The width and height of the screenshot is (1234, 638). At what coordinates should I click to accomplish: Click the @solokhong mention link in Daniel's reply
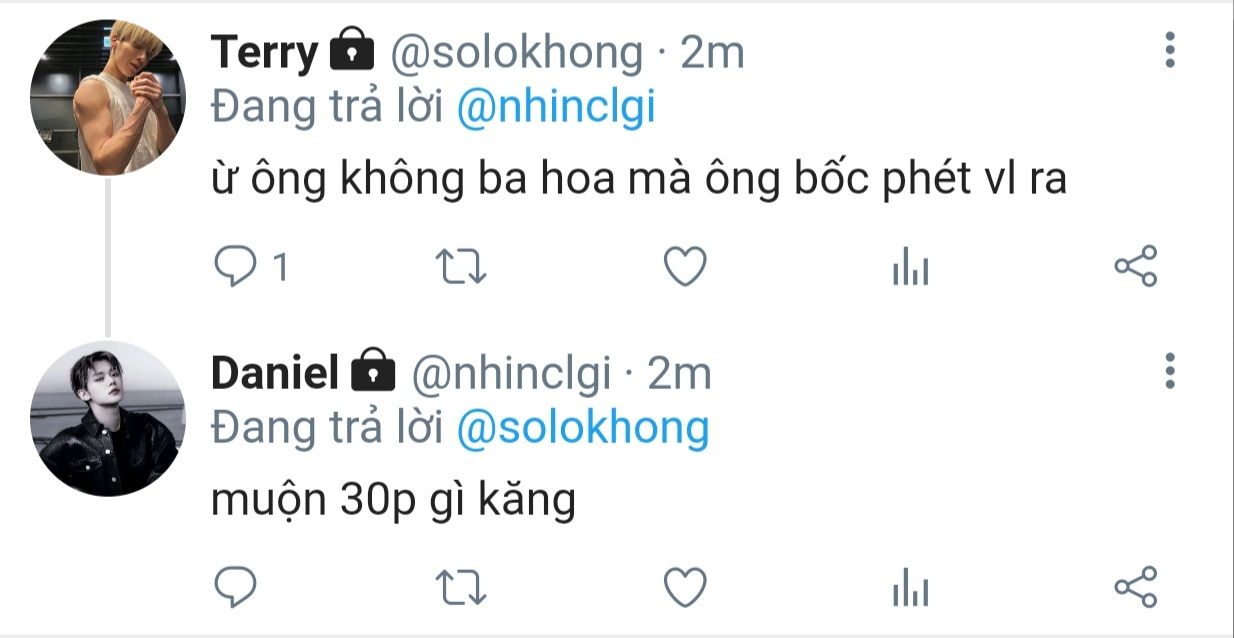[x=582, y=429]
